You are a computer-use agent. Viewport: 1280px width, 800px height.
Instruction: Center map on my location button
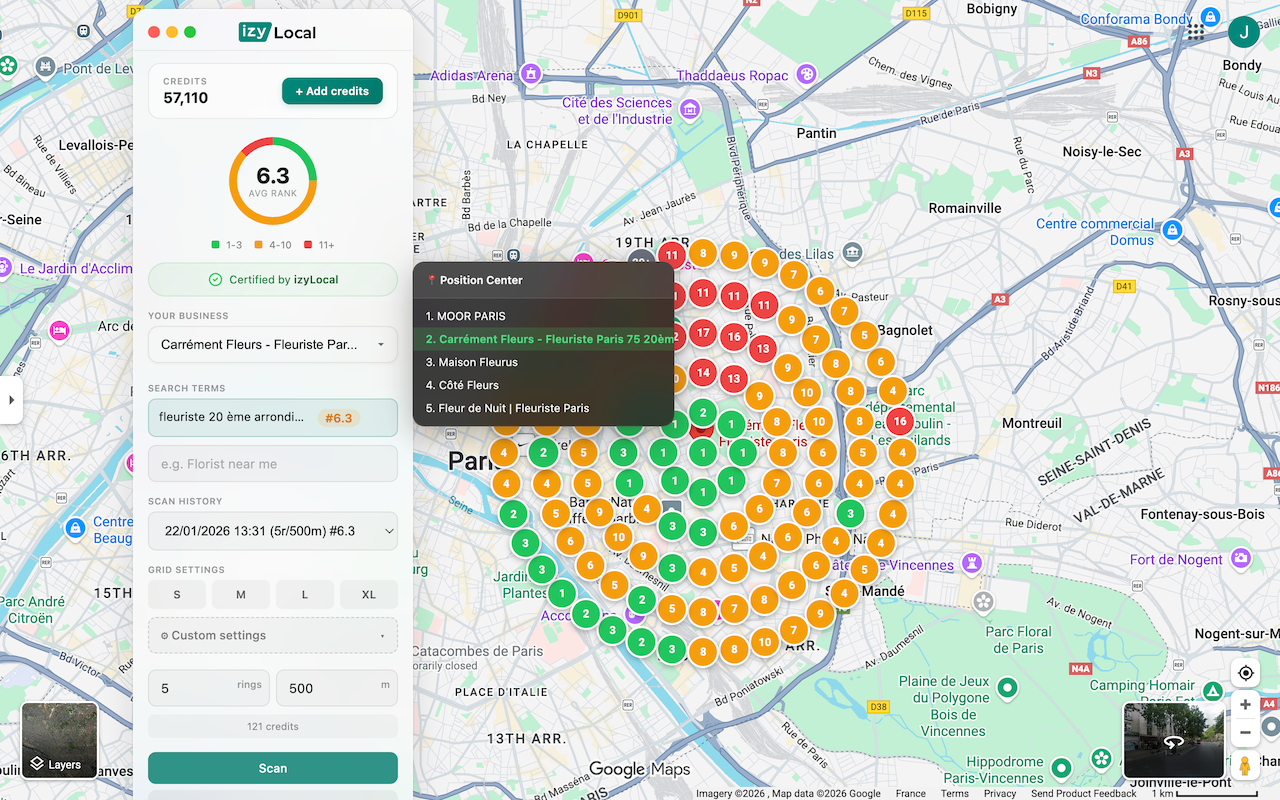[x=1245, y=673]
